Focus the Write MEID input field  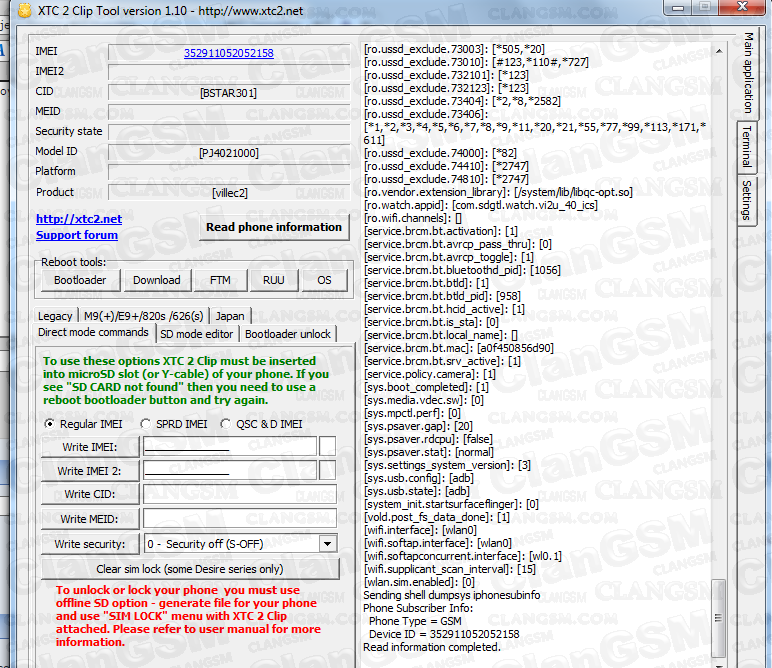240,518
